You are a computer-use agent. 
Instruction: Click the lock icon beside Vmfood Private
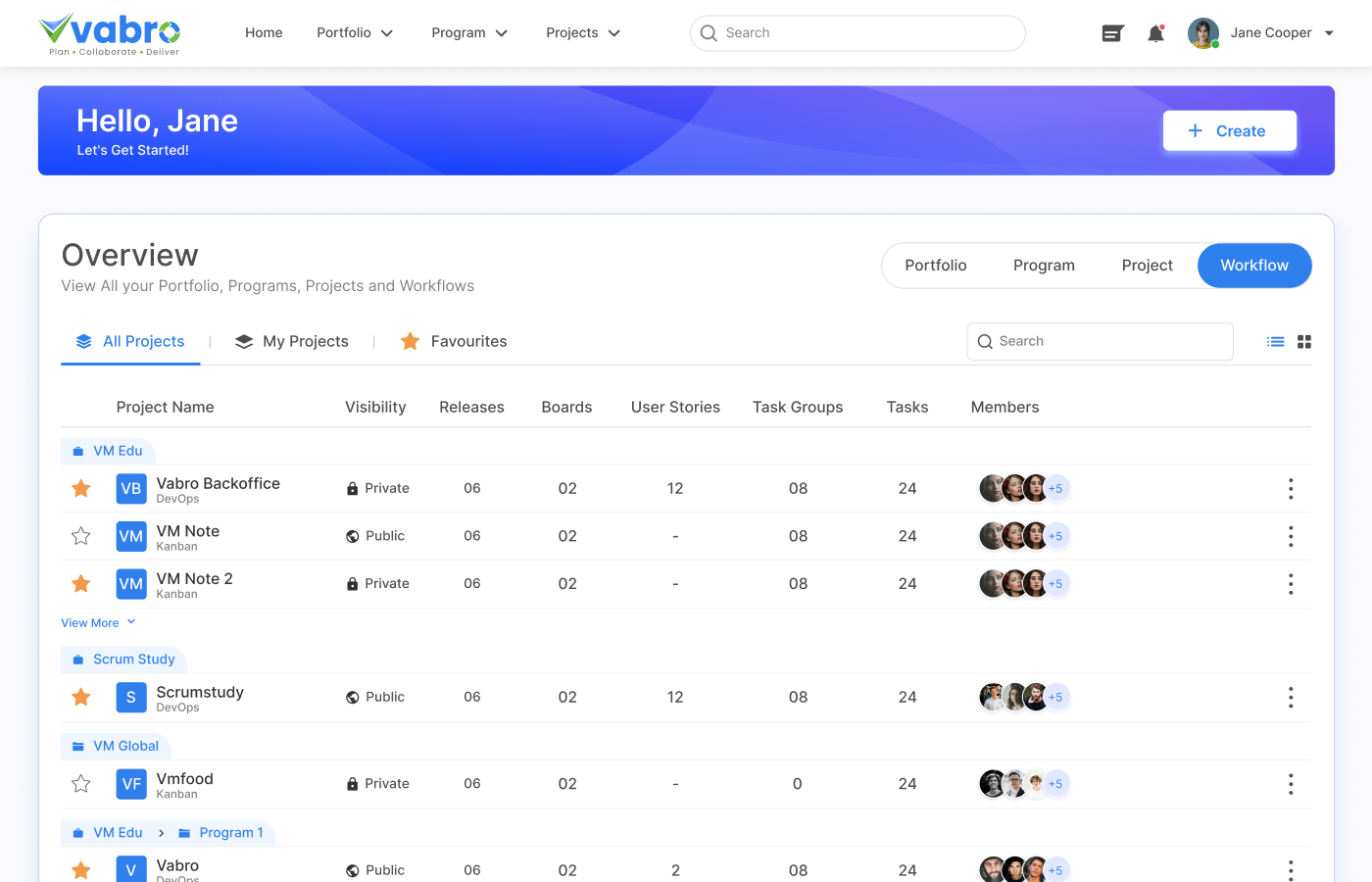pos(352,784)
